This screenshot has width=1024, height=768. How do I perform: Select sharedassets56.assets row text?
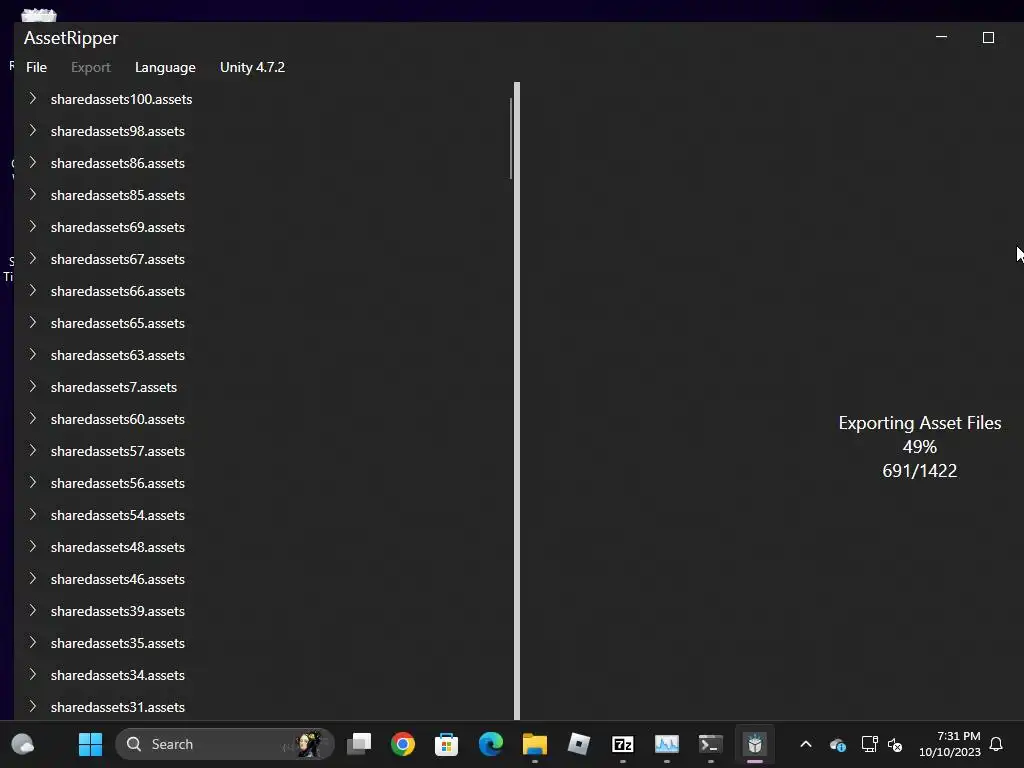click(x=118, y=483)
